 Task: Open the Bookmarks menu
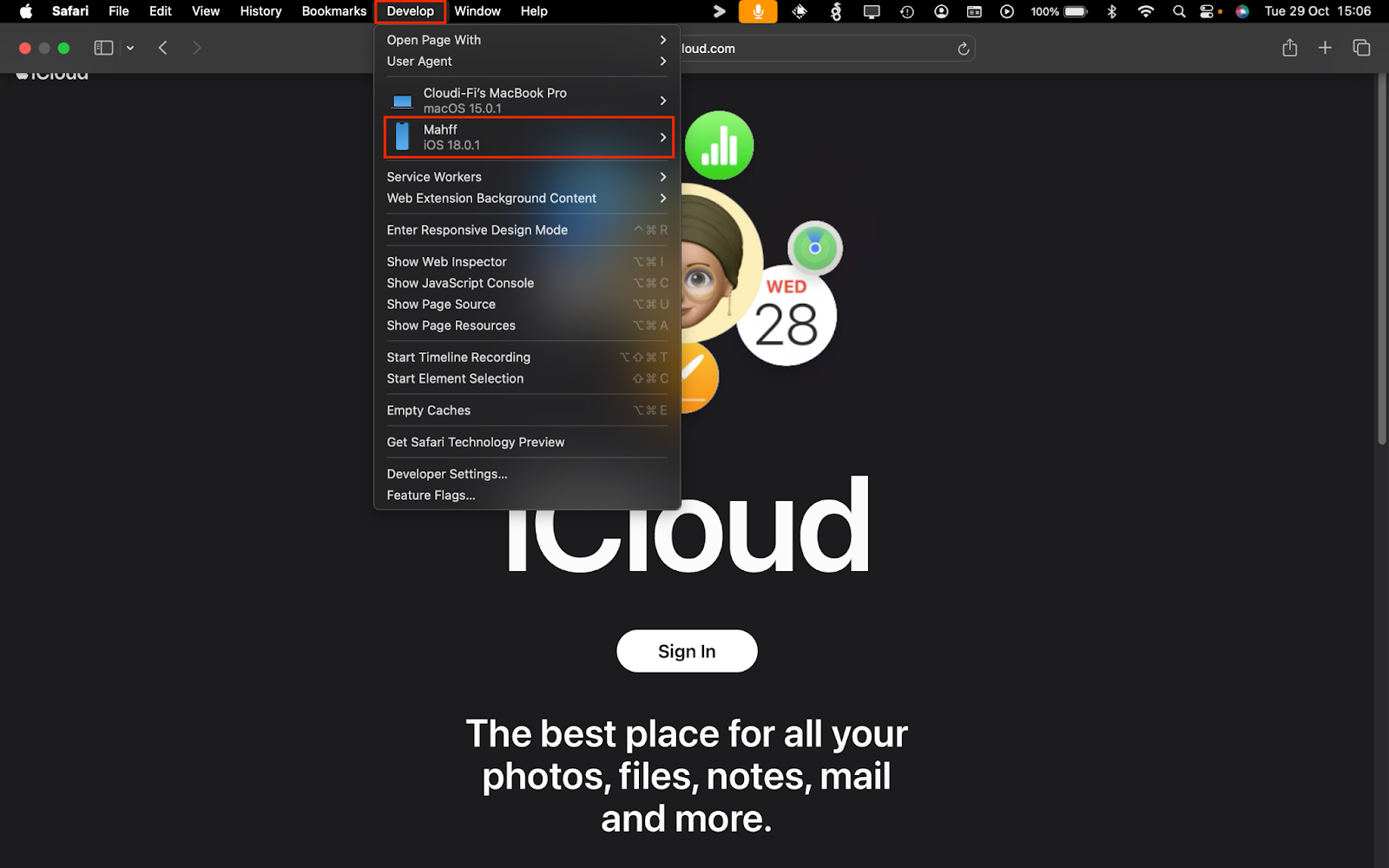(x=333, y=11)
